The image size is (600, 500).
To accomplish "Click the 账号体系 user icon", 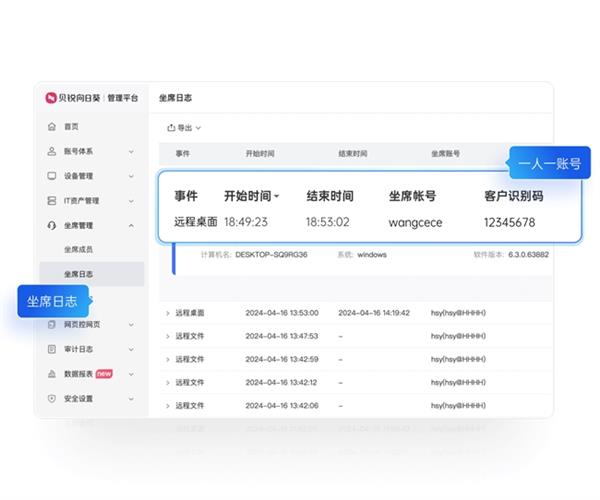I will (51, 151).
